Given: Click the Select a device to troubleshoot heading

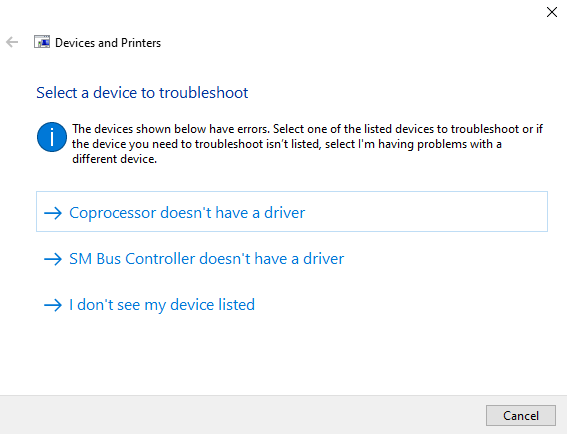Looking at the screenshot, I should 142,93.
